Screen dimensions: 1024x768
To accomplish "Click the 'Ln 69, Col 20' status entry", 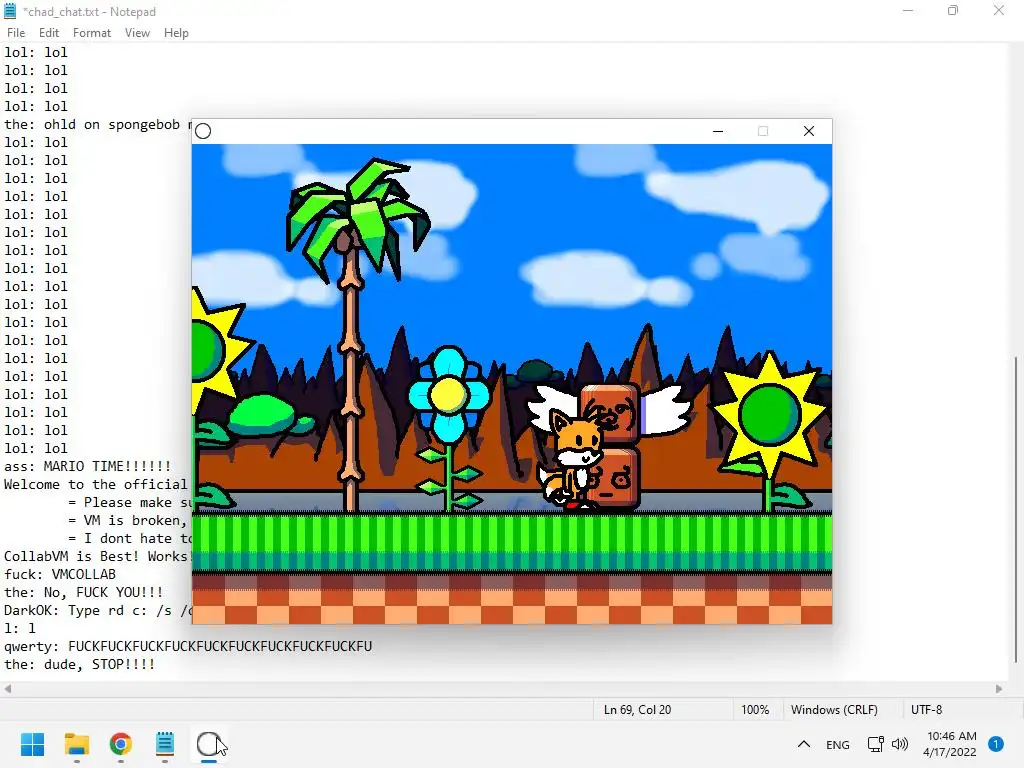I will pyautogui.click(x=637, y=710).
